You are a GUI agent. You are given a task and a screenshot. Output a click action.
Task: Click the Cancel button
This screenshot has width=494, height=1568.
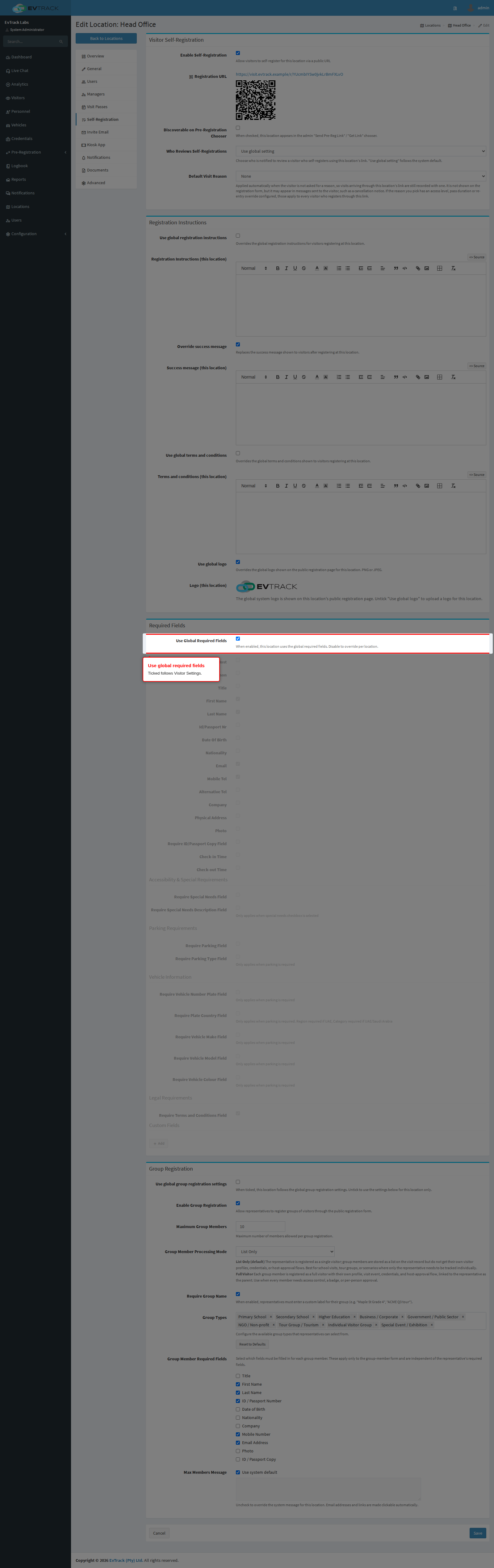click(x=159, y=1533)
